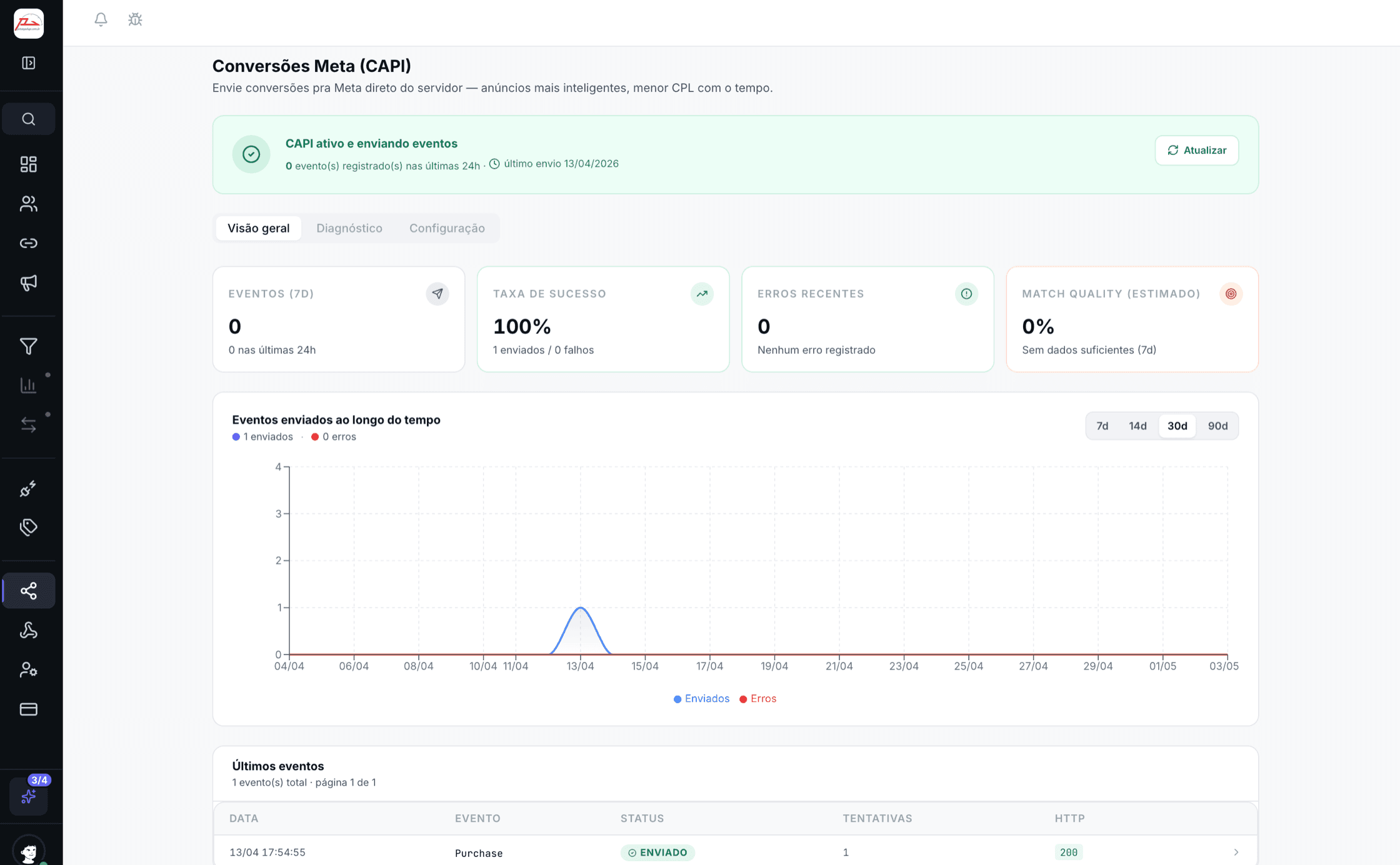This screenshot has height=865, width=1400.
Task: Click the STATUS column header
Action: pos(642,818)
